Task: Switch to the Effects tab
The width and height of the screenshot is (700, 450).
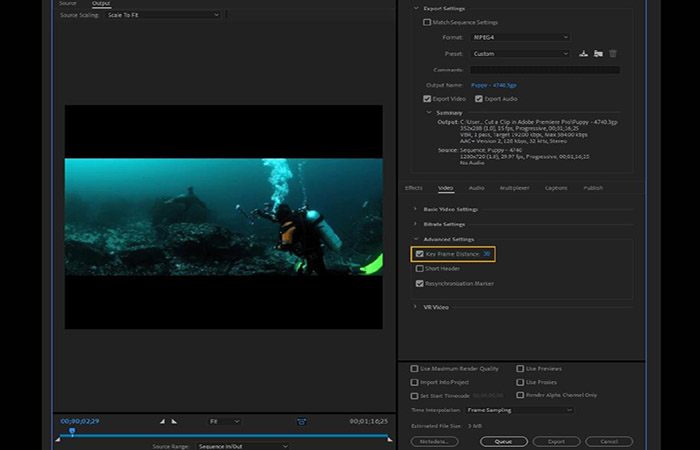Action: point(413,188)
